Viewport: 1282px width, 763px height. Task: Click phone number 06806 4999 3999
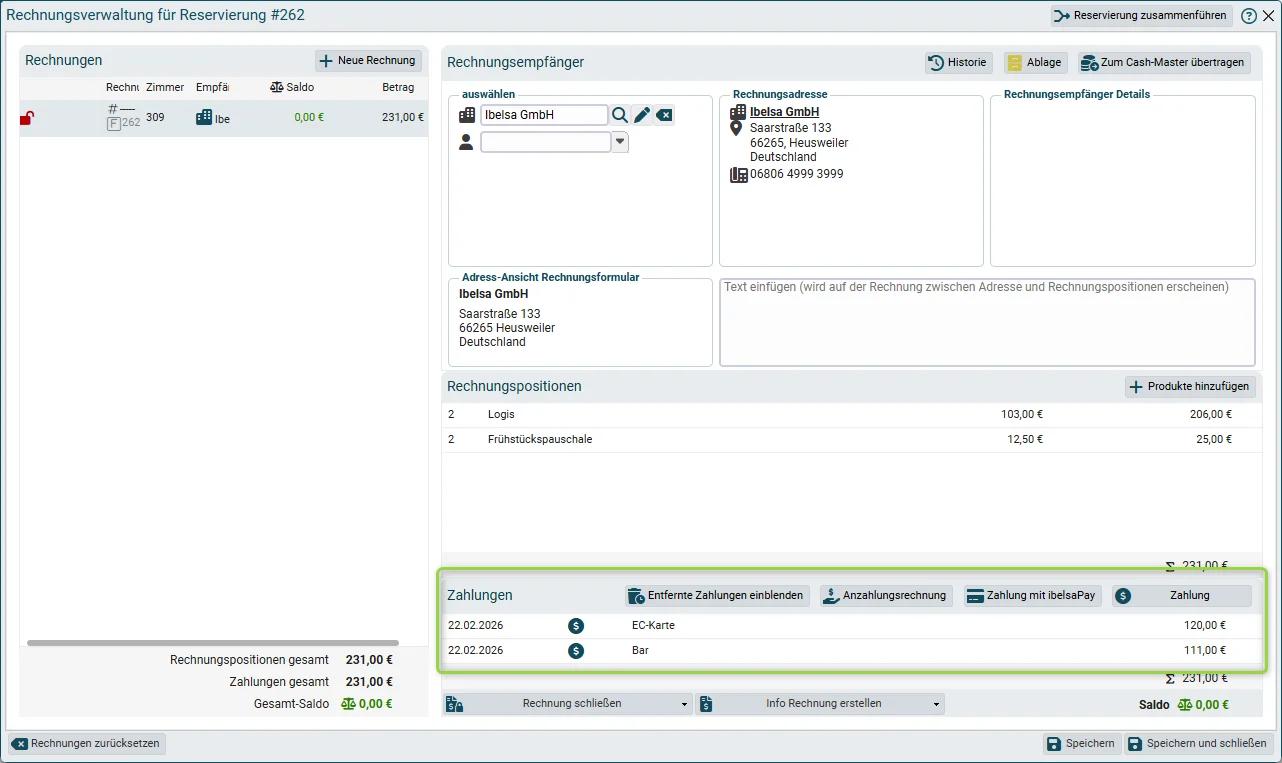point(797,174)
